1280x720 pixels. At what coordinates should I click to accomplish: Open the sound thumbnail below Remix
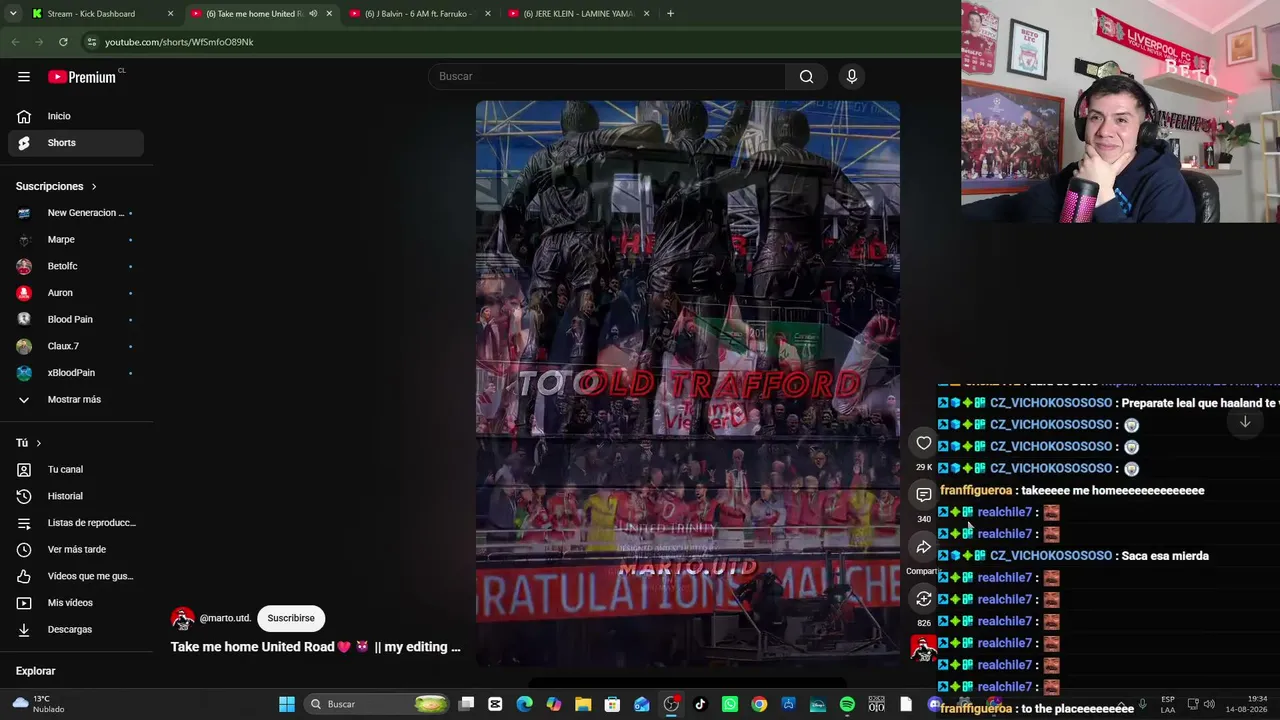pos(923,648)
